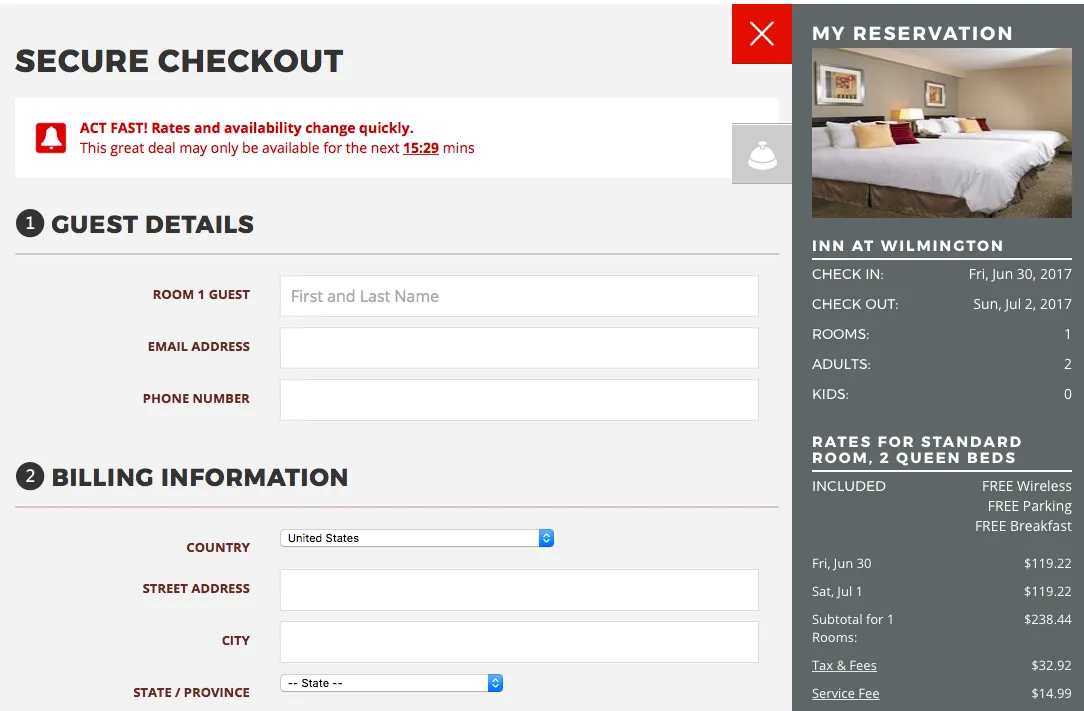
Task: Open the Country dropdown showing United States
Action: click(x=417, y=538)
